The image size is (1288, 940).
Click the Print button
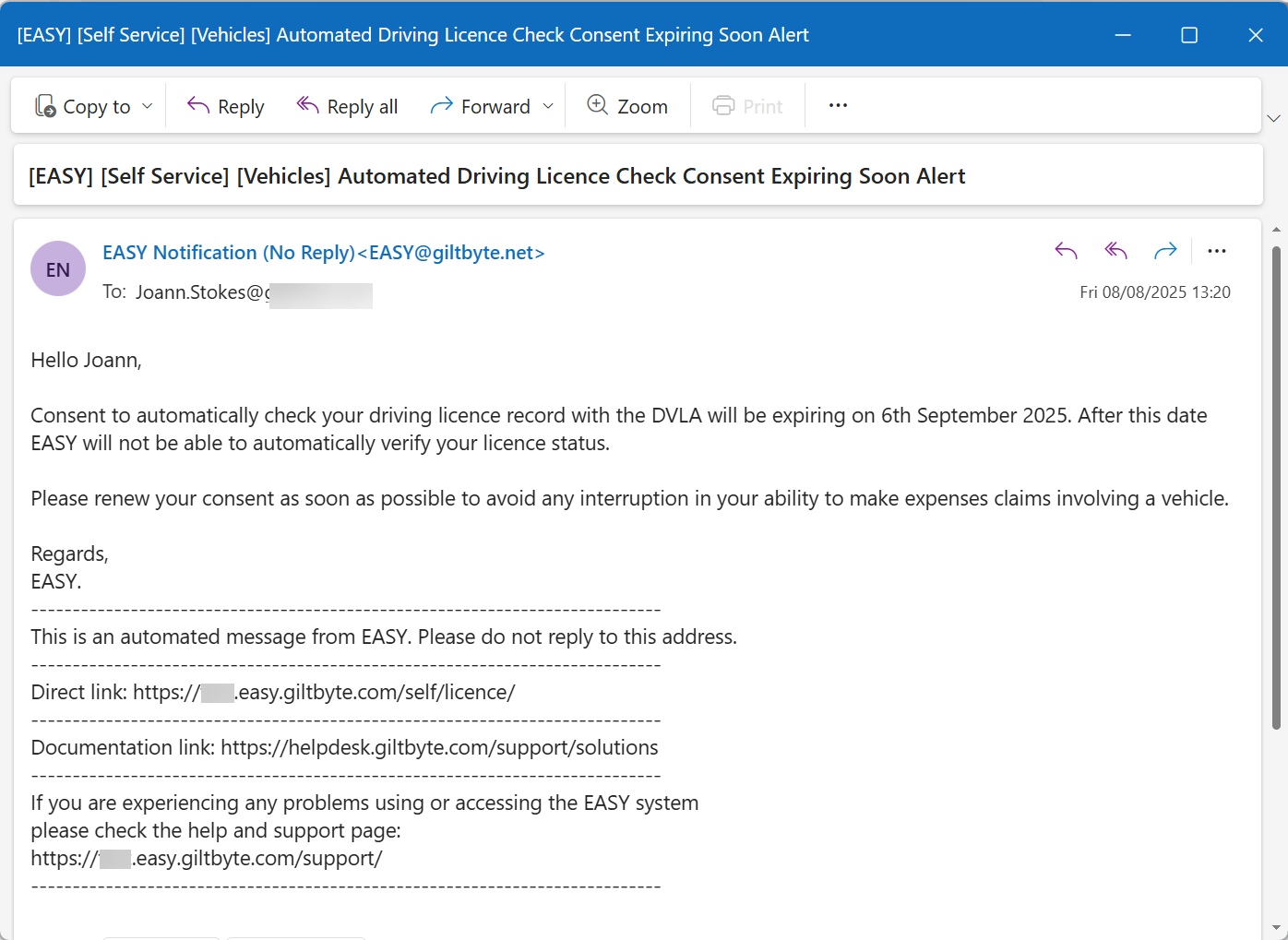[747, 106]
